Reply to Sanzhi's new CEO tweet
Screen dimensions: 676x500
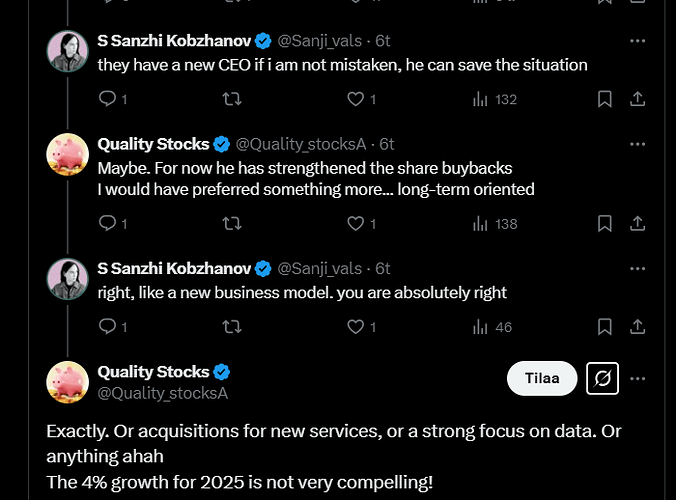coord(113,99)
